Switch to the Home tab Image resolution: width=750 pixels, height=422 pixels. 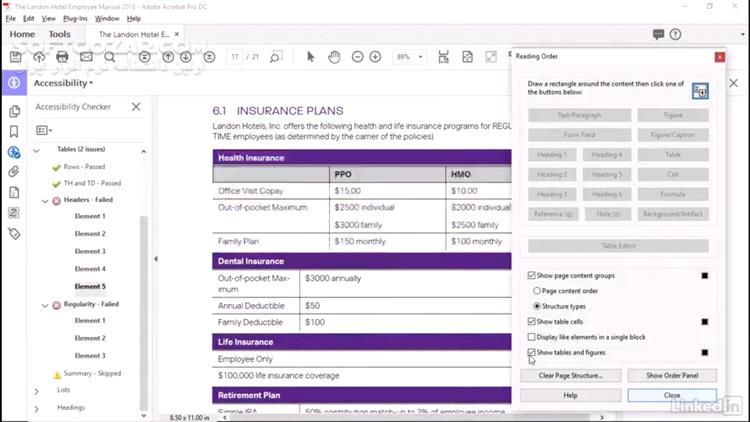(x=22, y=34)
